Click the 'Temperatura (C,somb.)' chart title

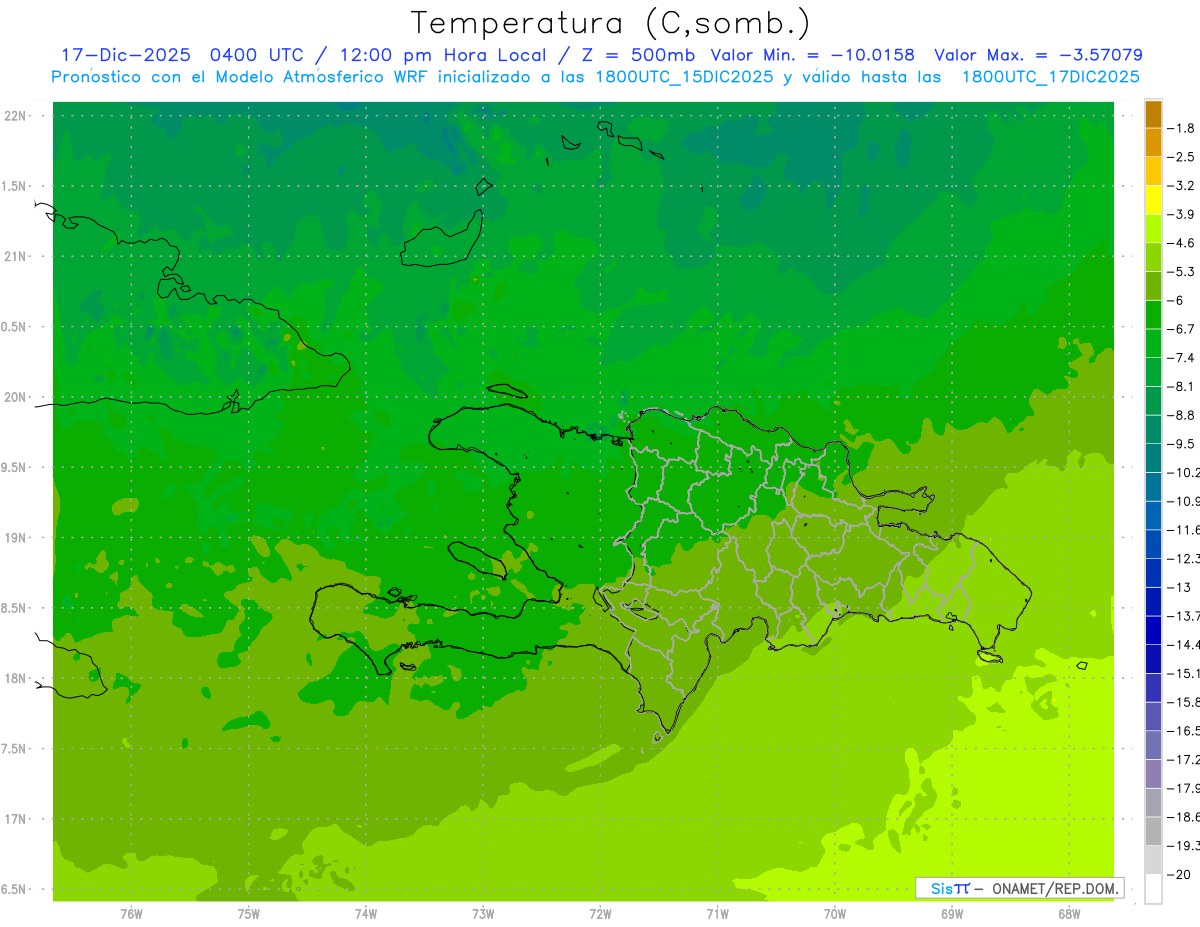click(x=610, y=23)
